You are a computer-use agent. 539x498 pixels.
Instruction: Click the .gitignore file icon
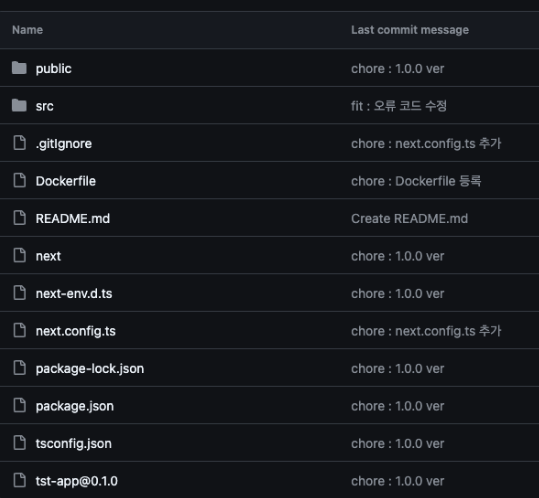pyautogui.click(x=20, y=143)
